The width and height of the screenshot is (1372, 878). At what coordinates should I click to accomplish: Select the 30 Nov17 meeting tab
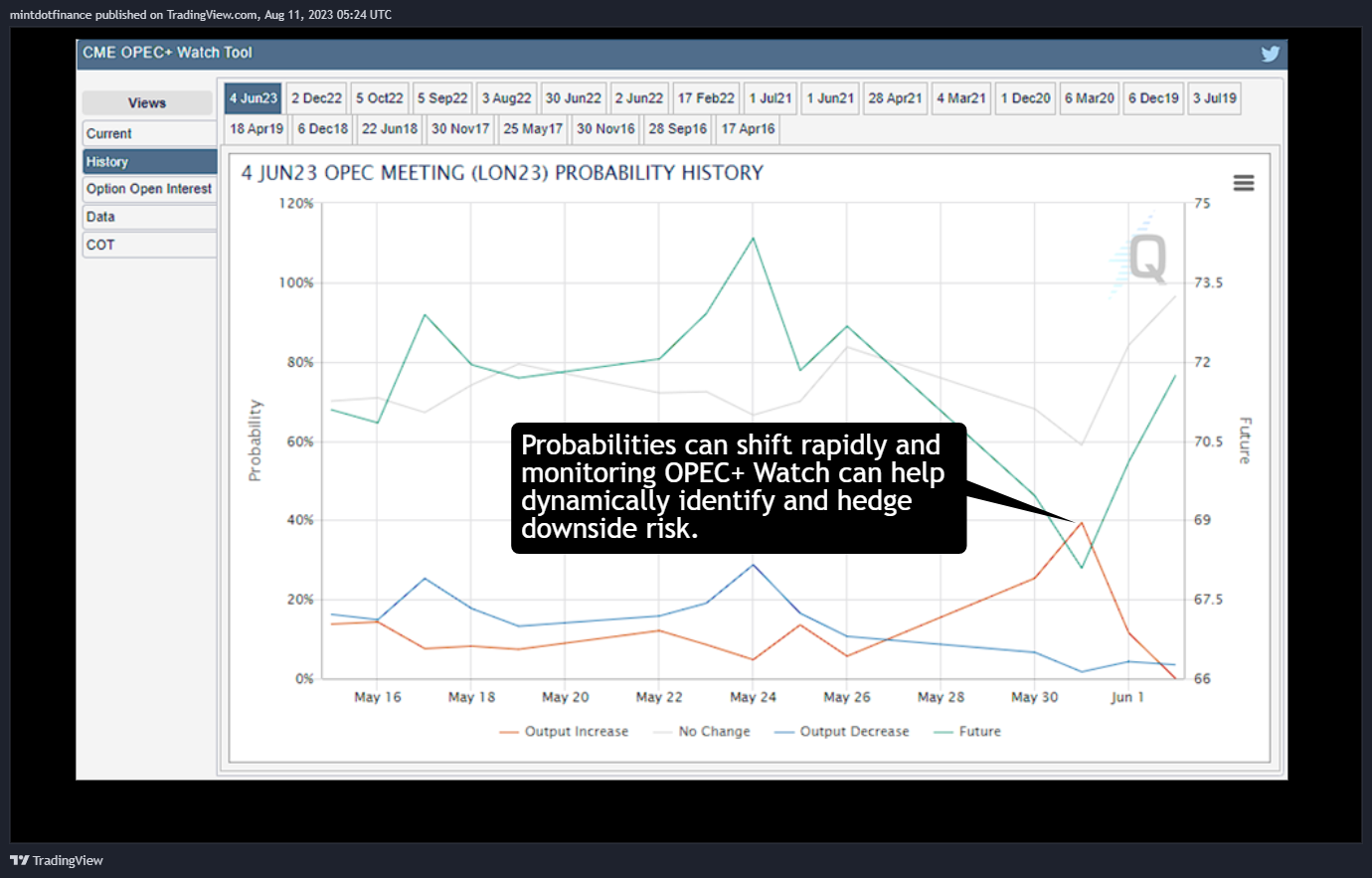[x=460, y=129]
